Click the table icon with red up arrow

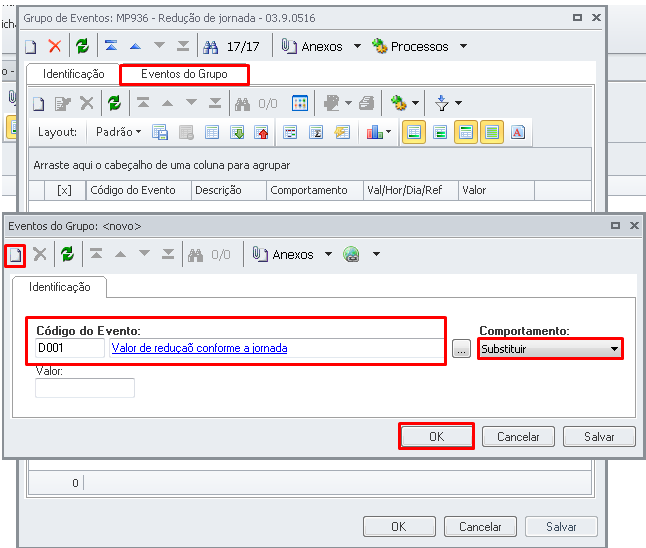[261, 133]
